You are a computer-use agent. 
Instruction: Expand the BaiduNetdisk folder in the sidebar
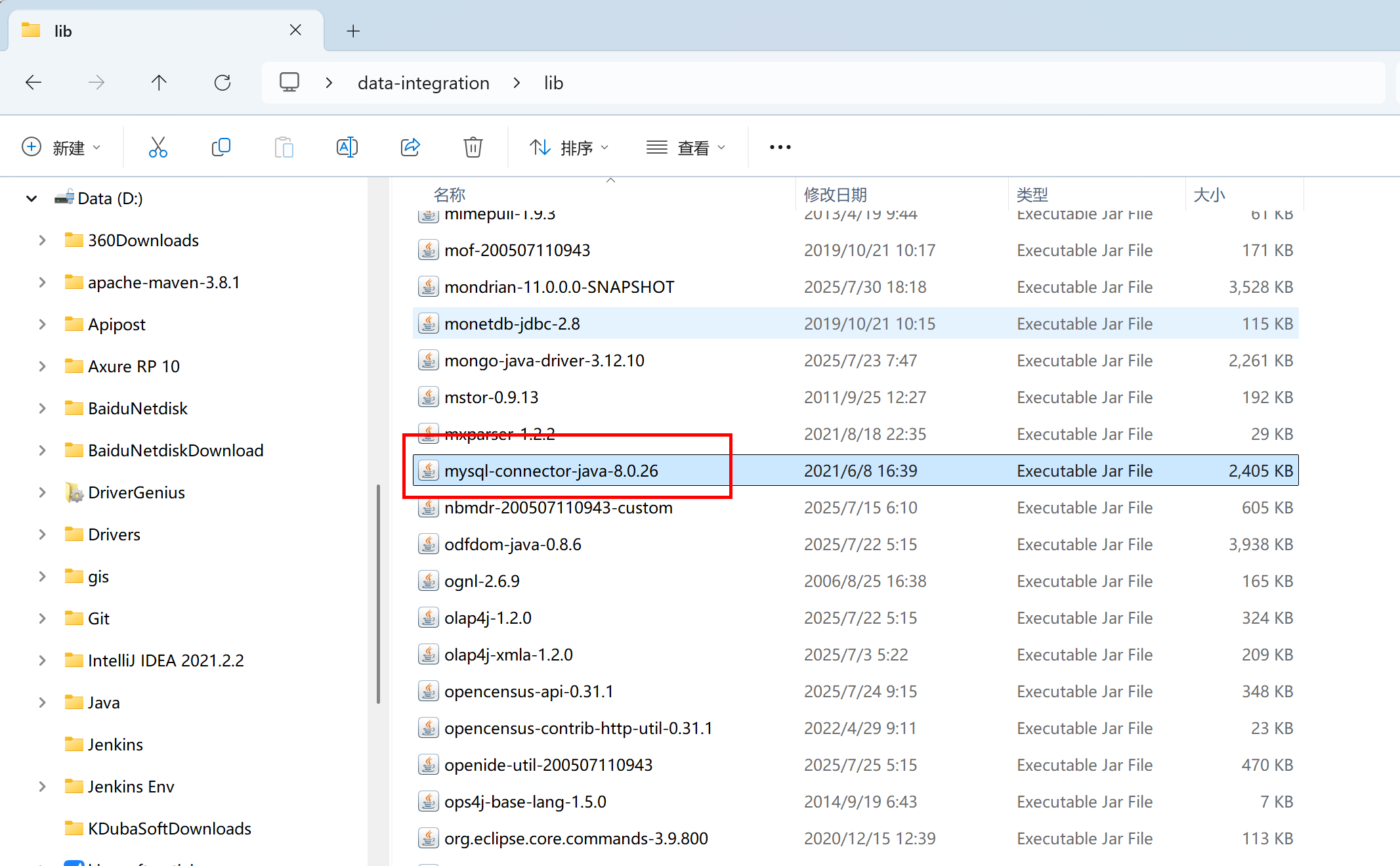[x=42, y=408]
